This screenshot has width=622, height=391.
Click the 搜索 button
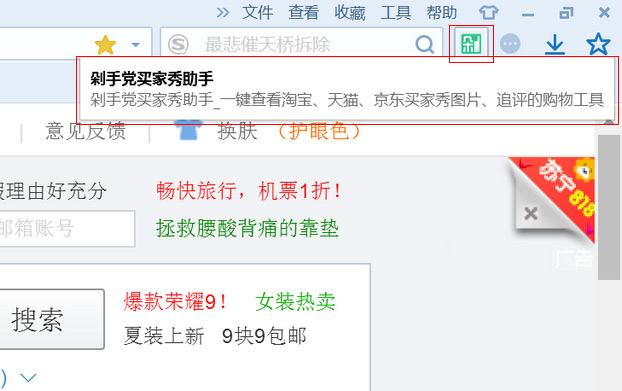click(x=52, y=319)
